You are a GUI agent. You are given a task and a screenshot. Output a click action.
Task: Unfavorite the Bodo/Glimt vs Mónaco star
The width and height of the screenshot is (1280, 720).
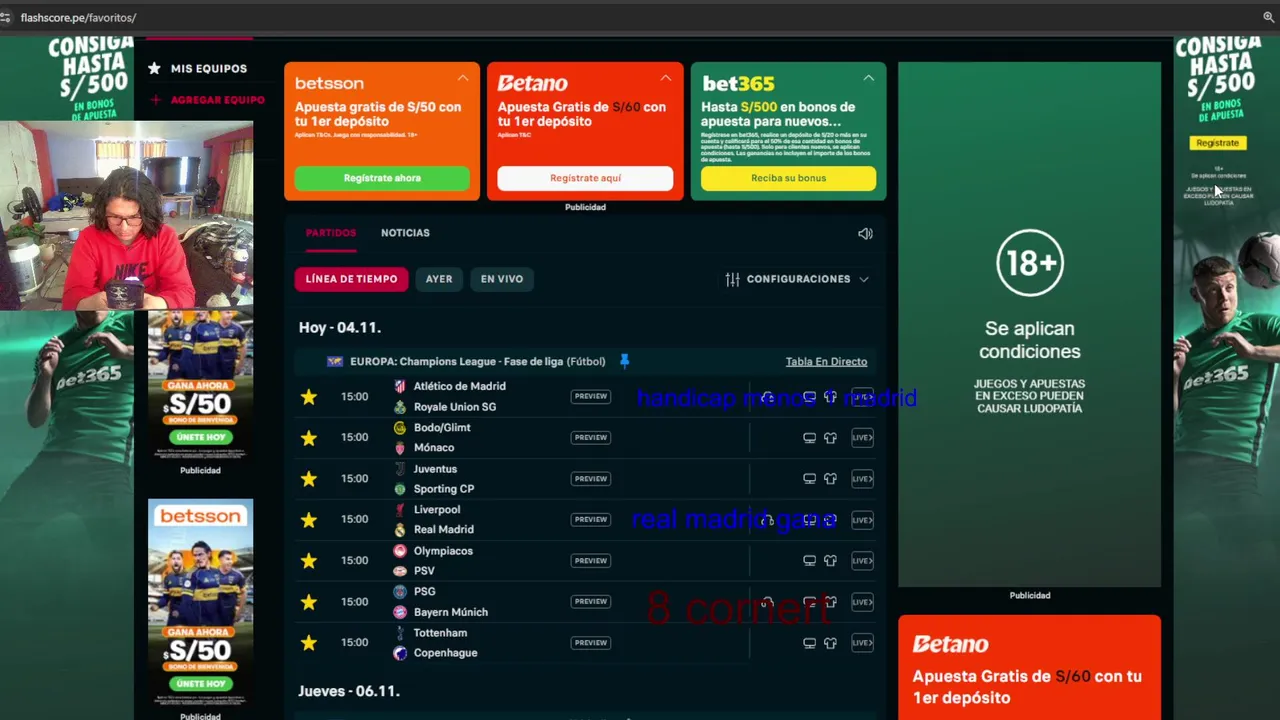tap(309, 438)
